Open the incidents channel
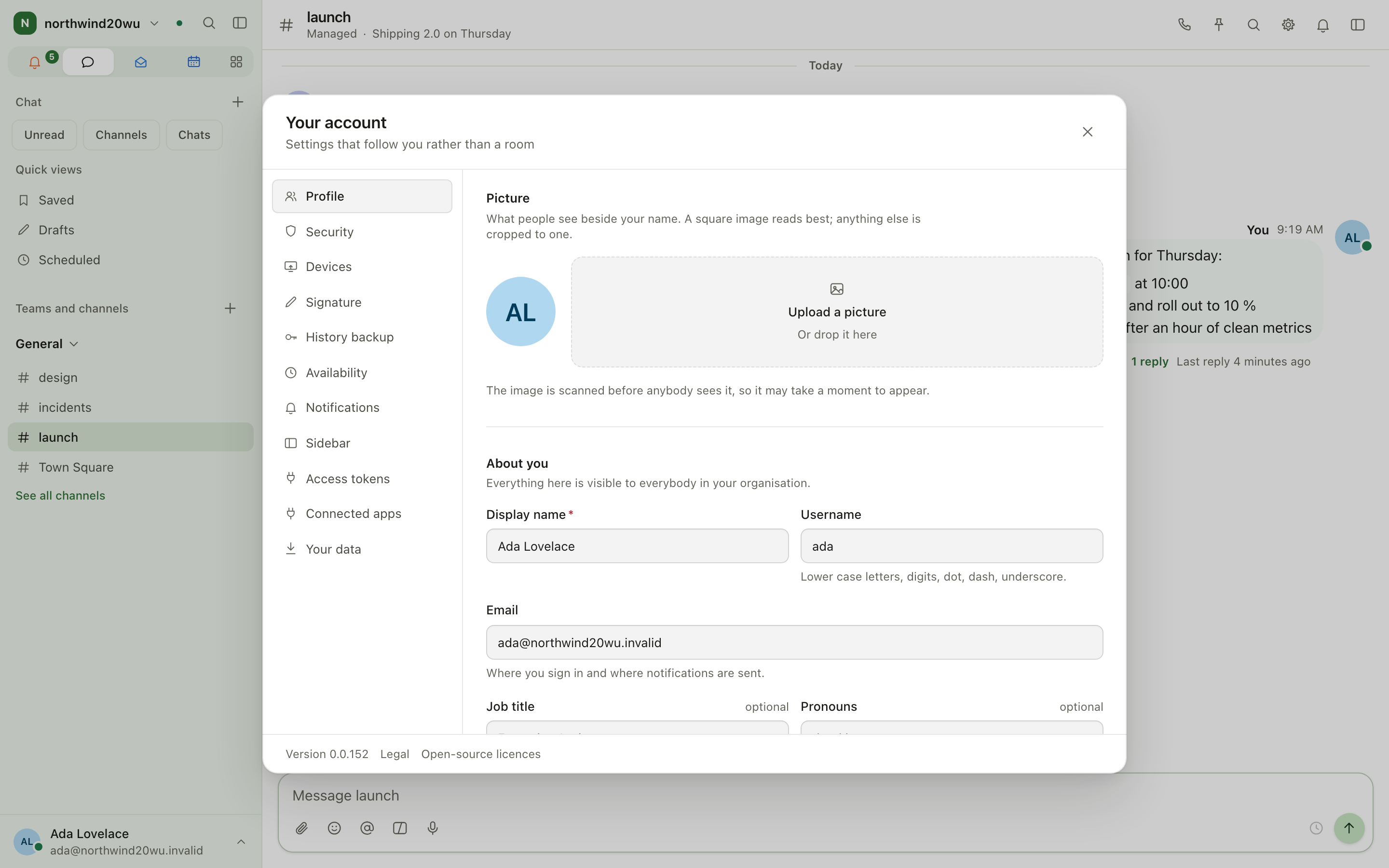 [131, 407]
